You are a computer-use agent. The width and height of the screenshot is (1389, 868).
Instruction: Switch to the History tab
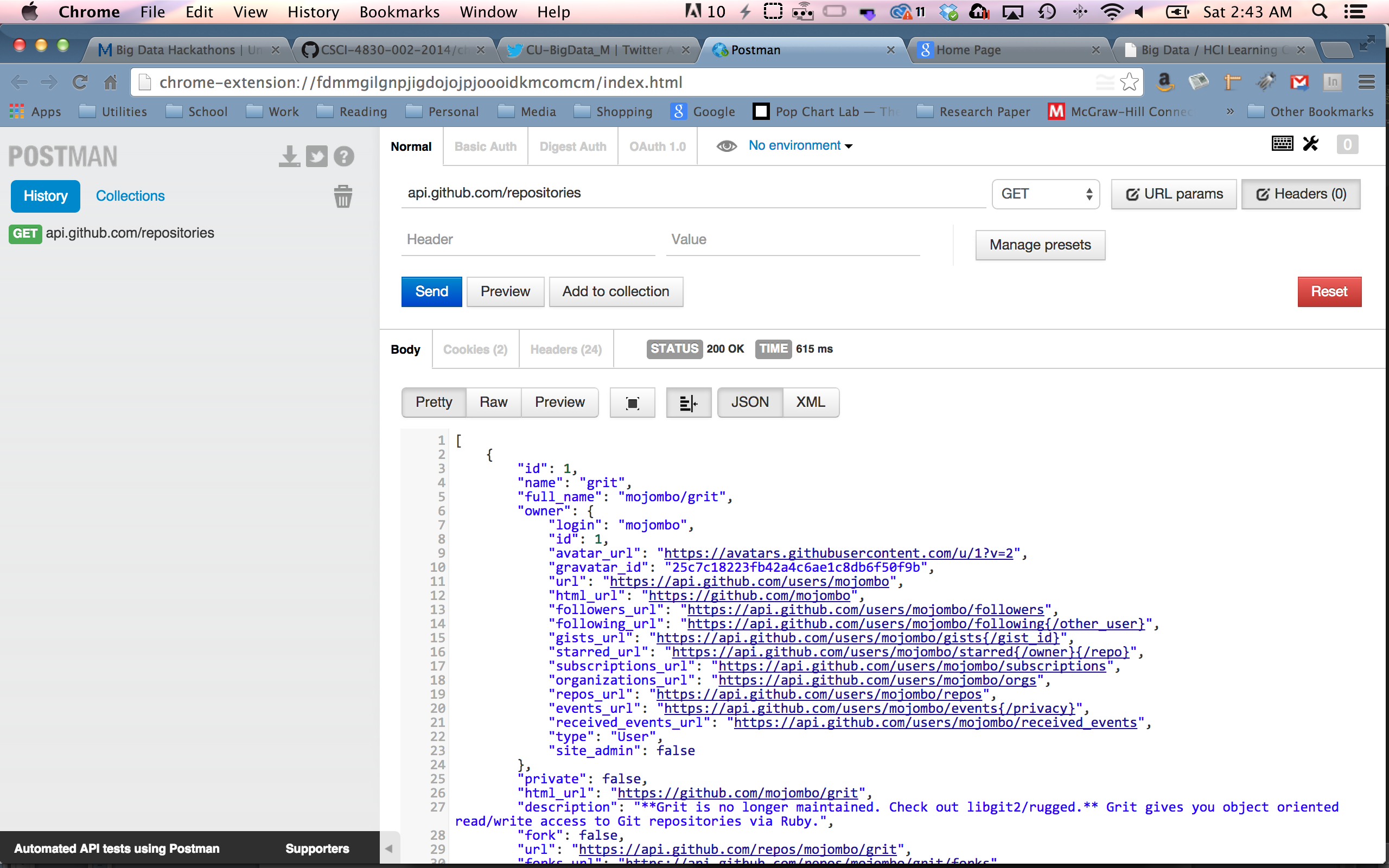46,196
